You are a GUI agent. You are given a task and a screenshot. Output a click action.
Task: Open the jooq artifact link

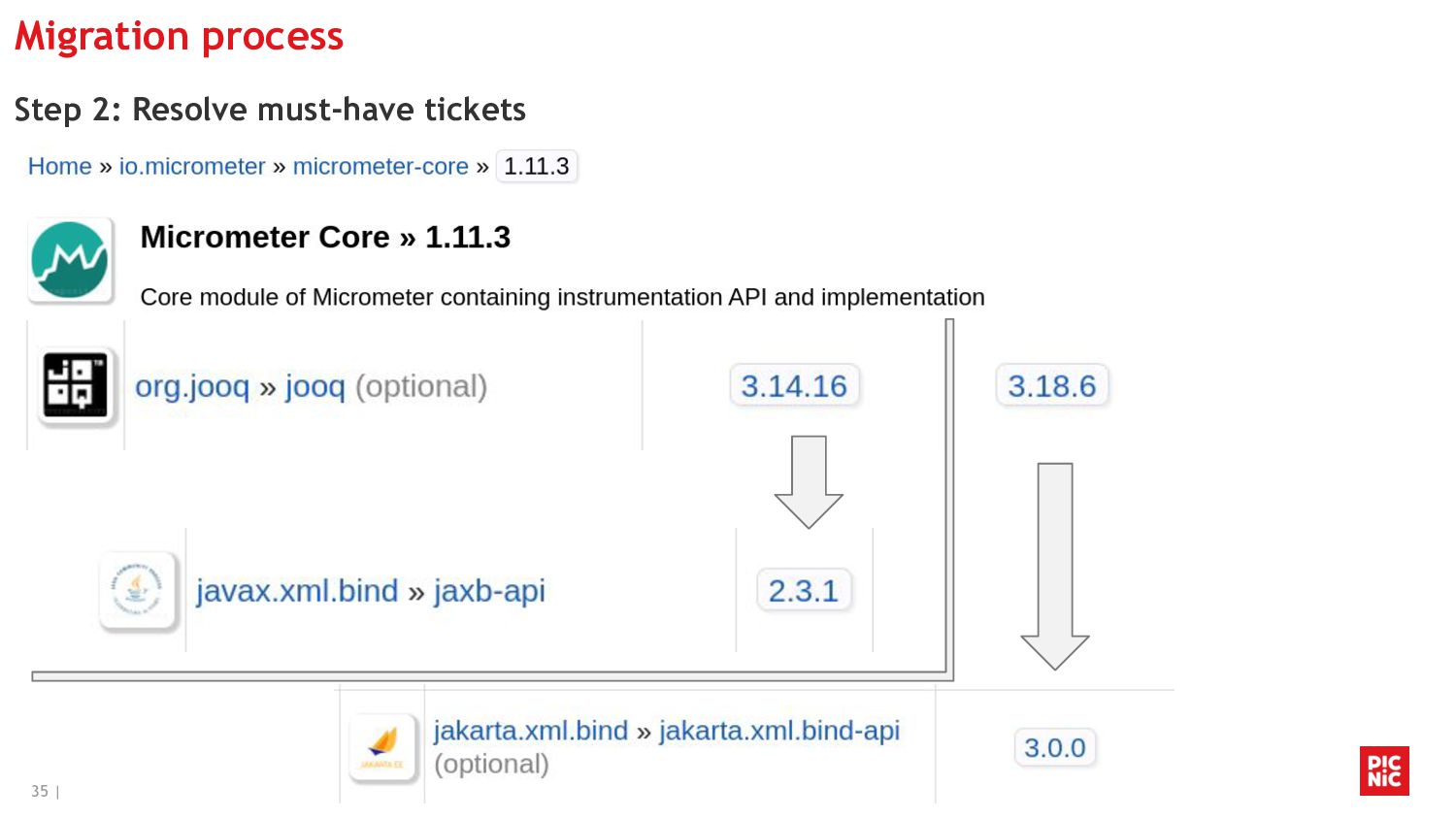pyautogui.click(x=314, y=386)
